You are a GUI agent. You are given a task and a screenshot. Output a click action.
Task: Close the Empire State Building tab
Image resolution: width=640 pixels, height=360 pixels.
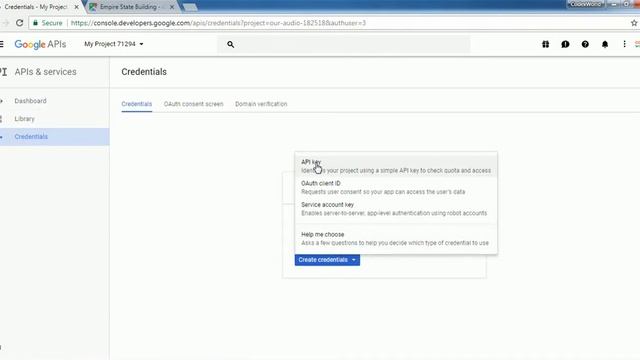172,7
